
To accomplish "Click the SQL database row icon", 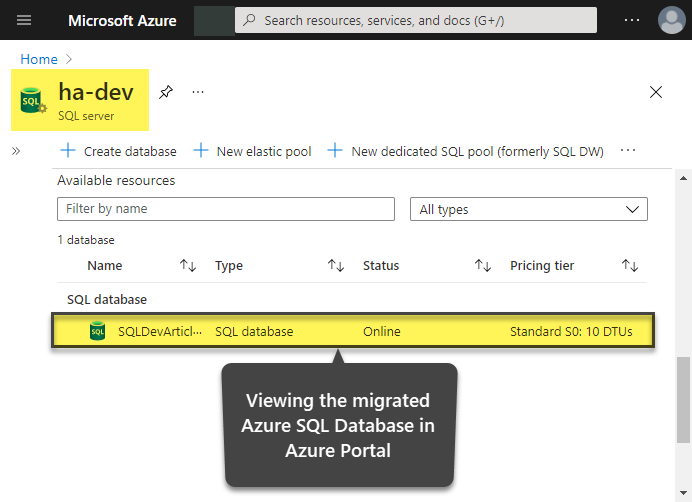I will coord(97,331).
